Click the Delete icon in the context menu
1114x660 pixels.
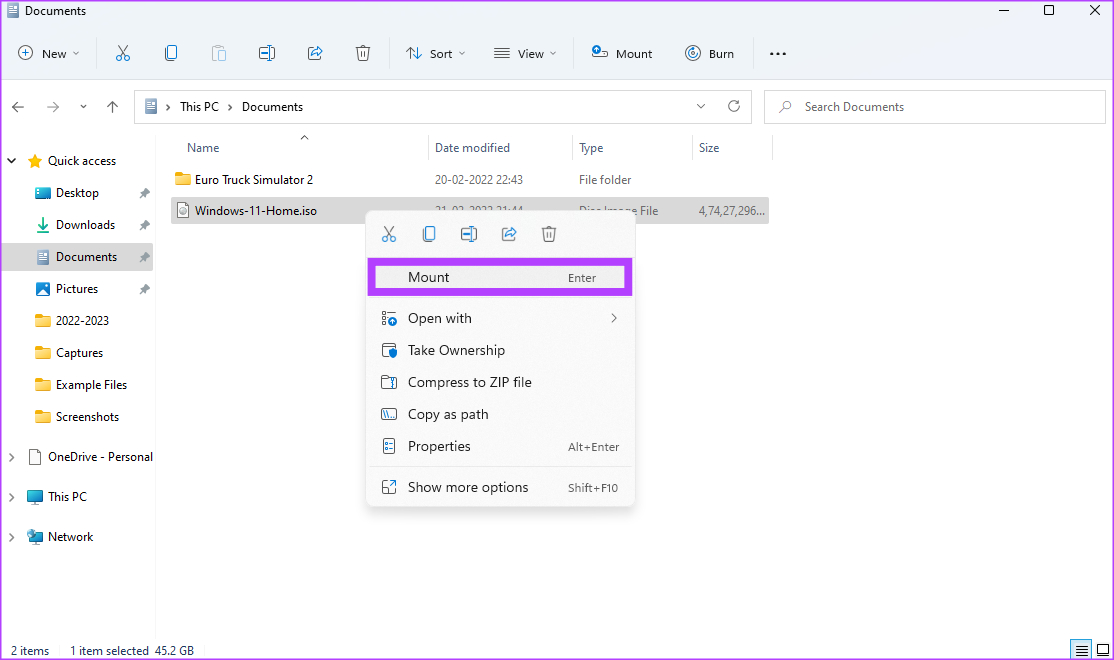pos(549,233)
